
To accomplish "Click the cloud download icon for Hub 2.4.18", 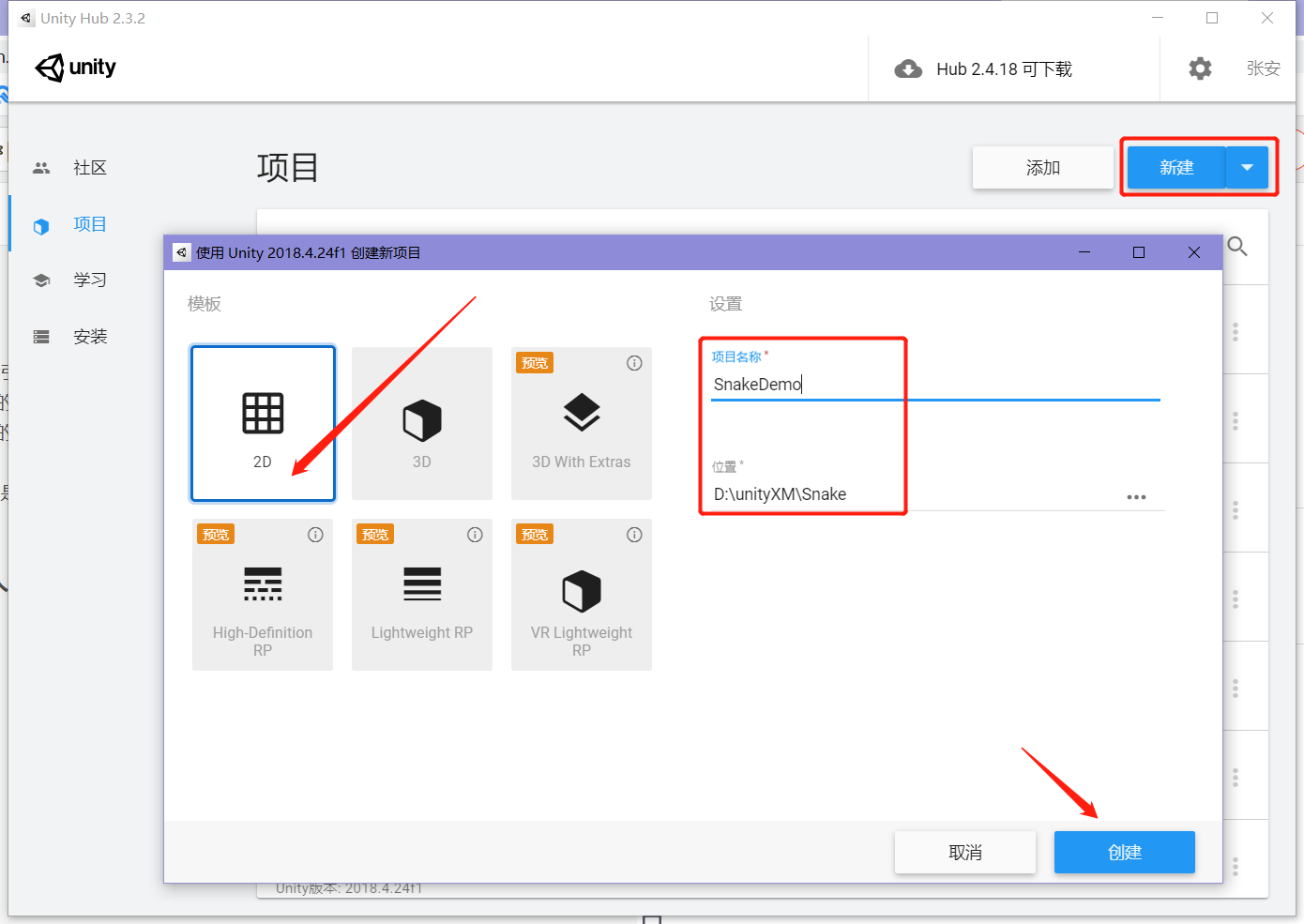I will tap(908, 68).
